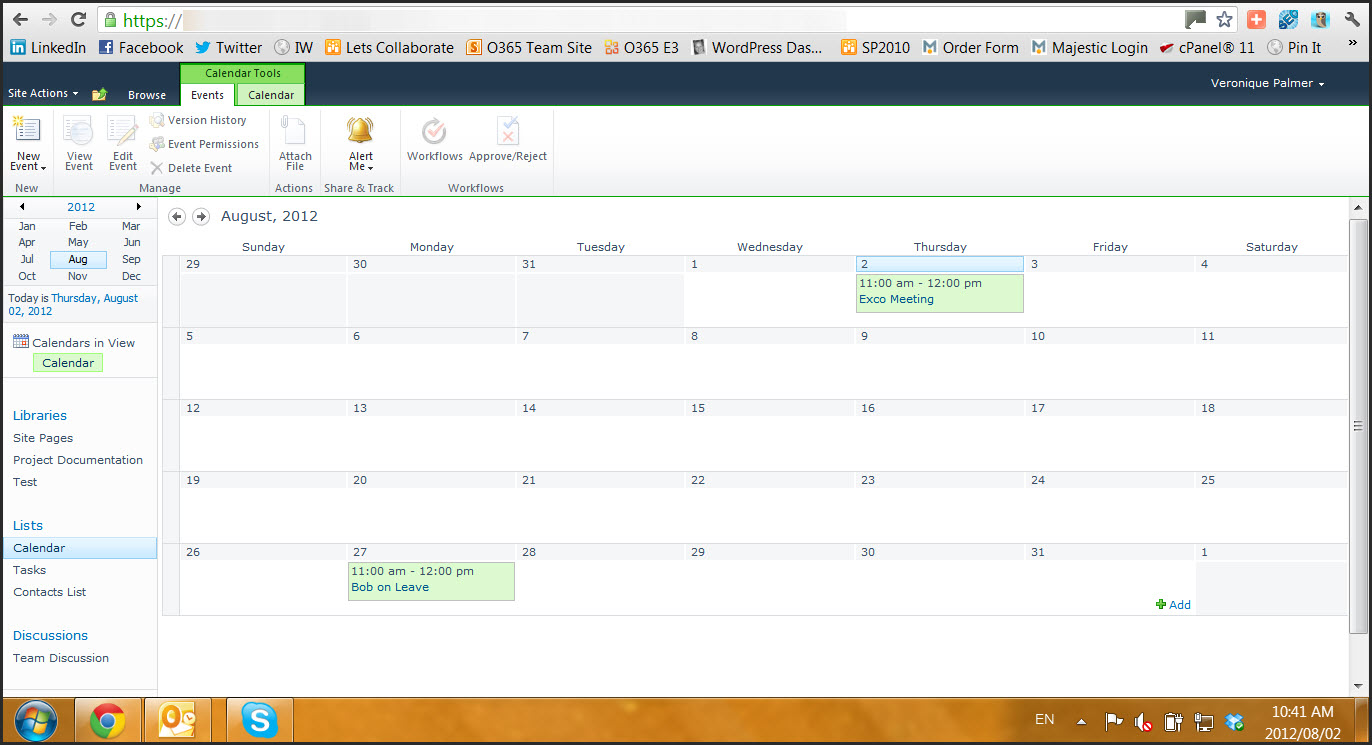The height and width of the screenshot is (745, 1372).
Task: Open the Site Actions menu
Action: [x=43, y=93]
